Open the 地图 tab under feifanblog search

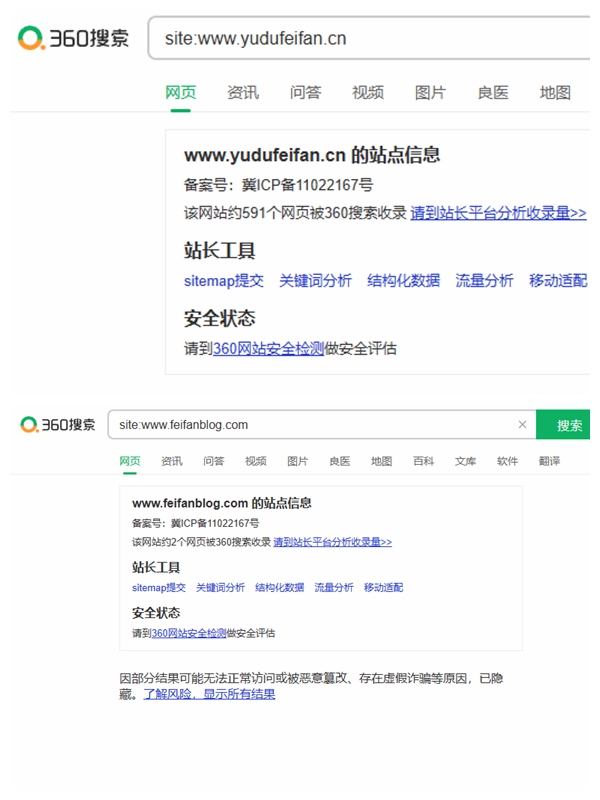381,461
